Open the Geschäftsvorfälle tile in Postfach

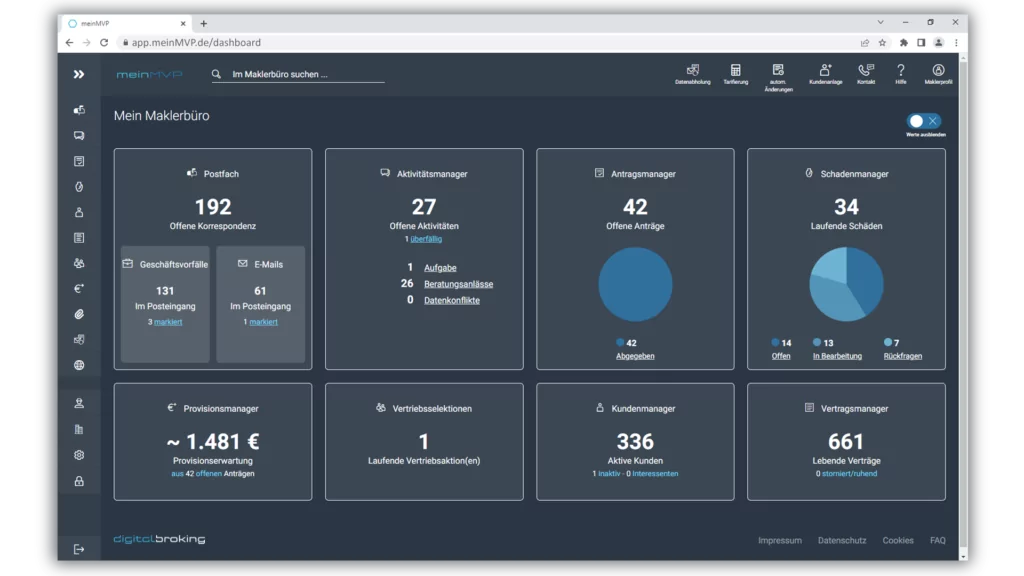165,304
